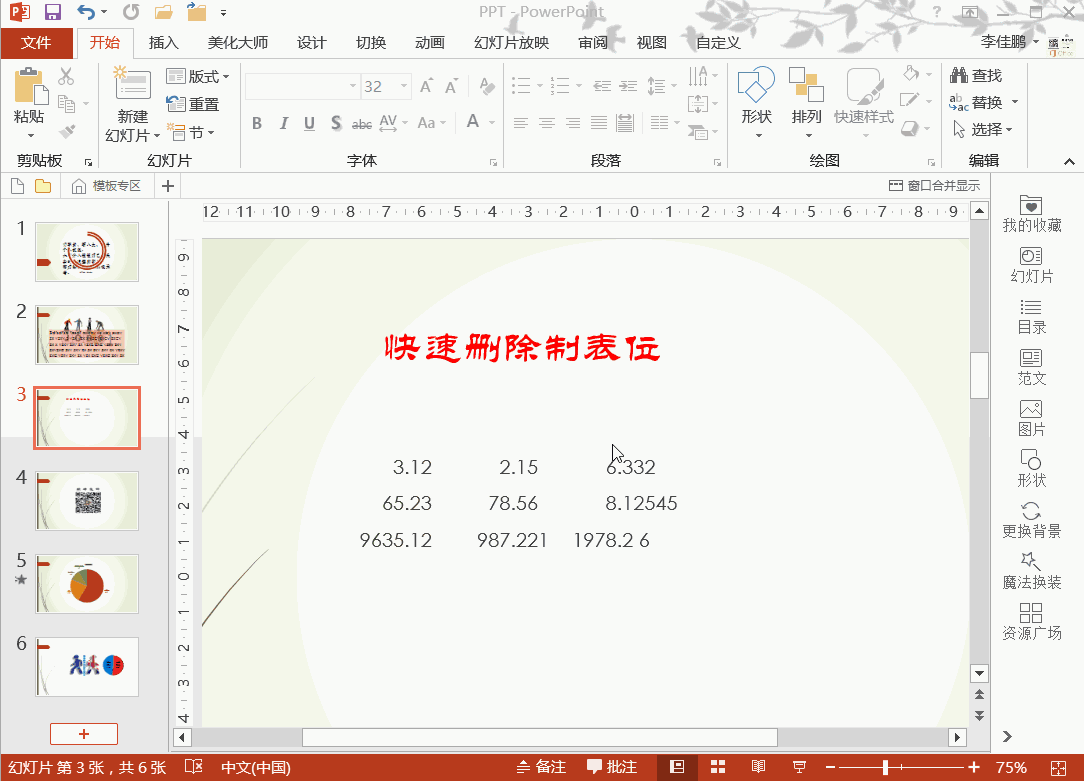
Task: Save the presentation via quick access toolbar
Action: pos(53,12)
